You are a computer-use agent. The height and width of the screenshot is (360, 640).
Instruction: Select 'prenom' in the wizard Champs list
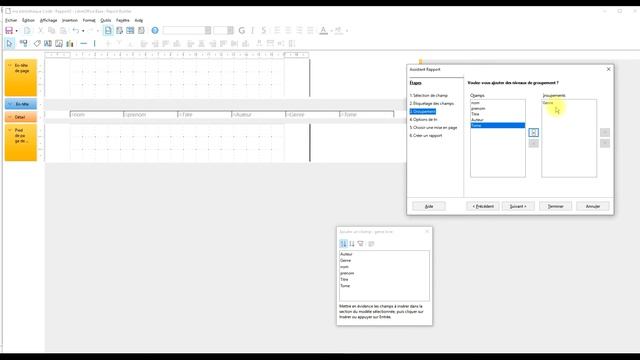(498, 109)
